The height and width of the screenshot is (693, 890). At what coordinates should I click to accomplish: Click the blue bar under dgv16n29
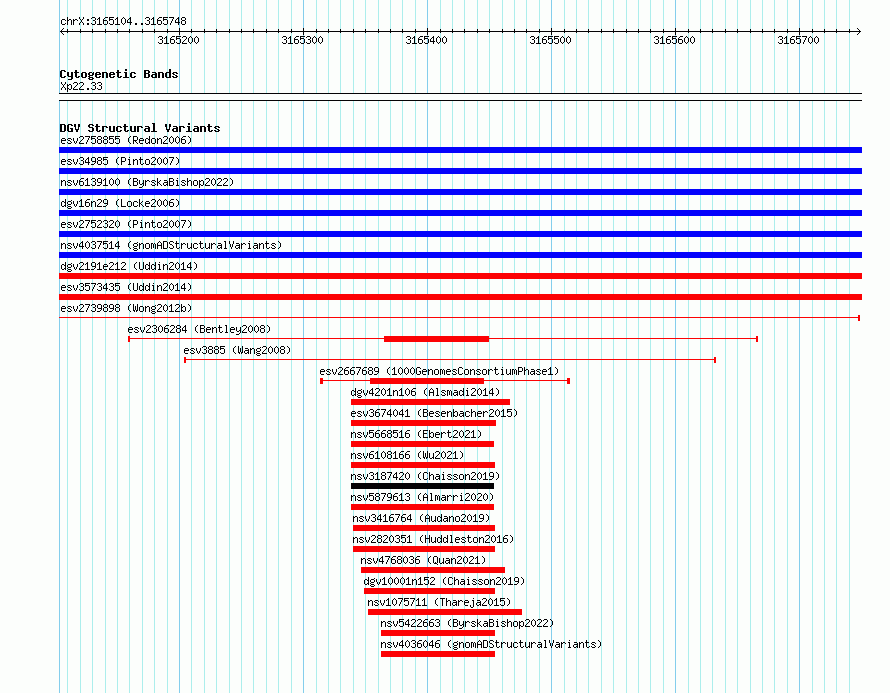(x=460, y=213)
